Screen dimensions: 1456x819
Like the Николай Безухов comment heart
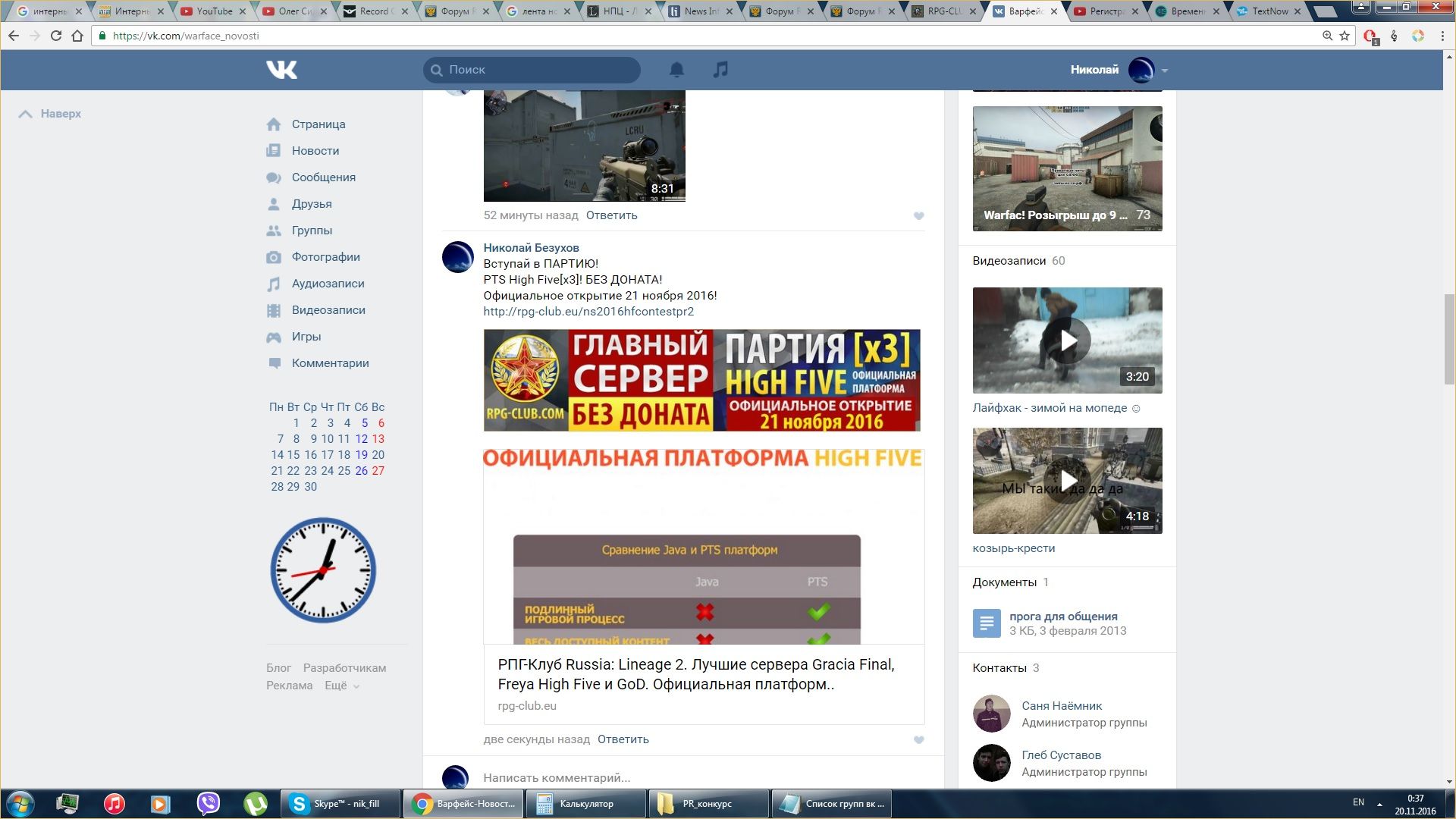[918, 740]
